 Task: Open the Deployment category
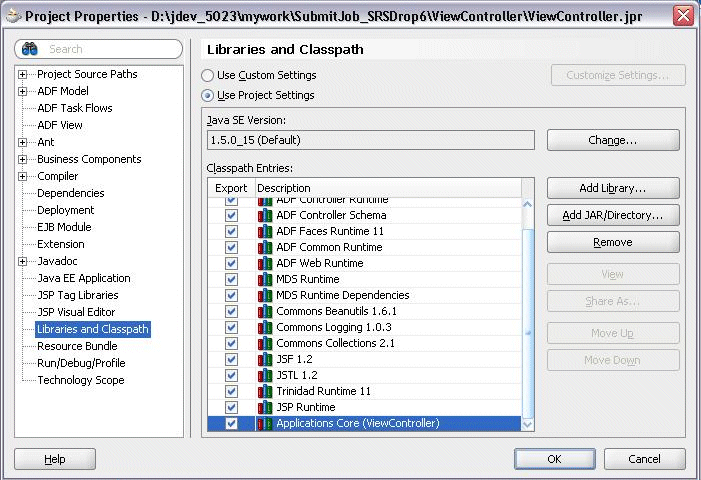[x=66, y=210]
